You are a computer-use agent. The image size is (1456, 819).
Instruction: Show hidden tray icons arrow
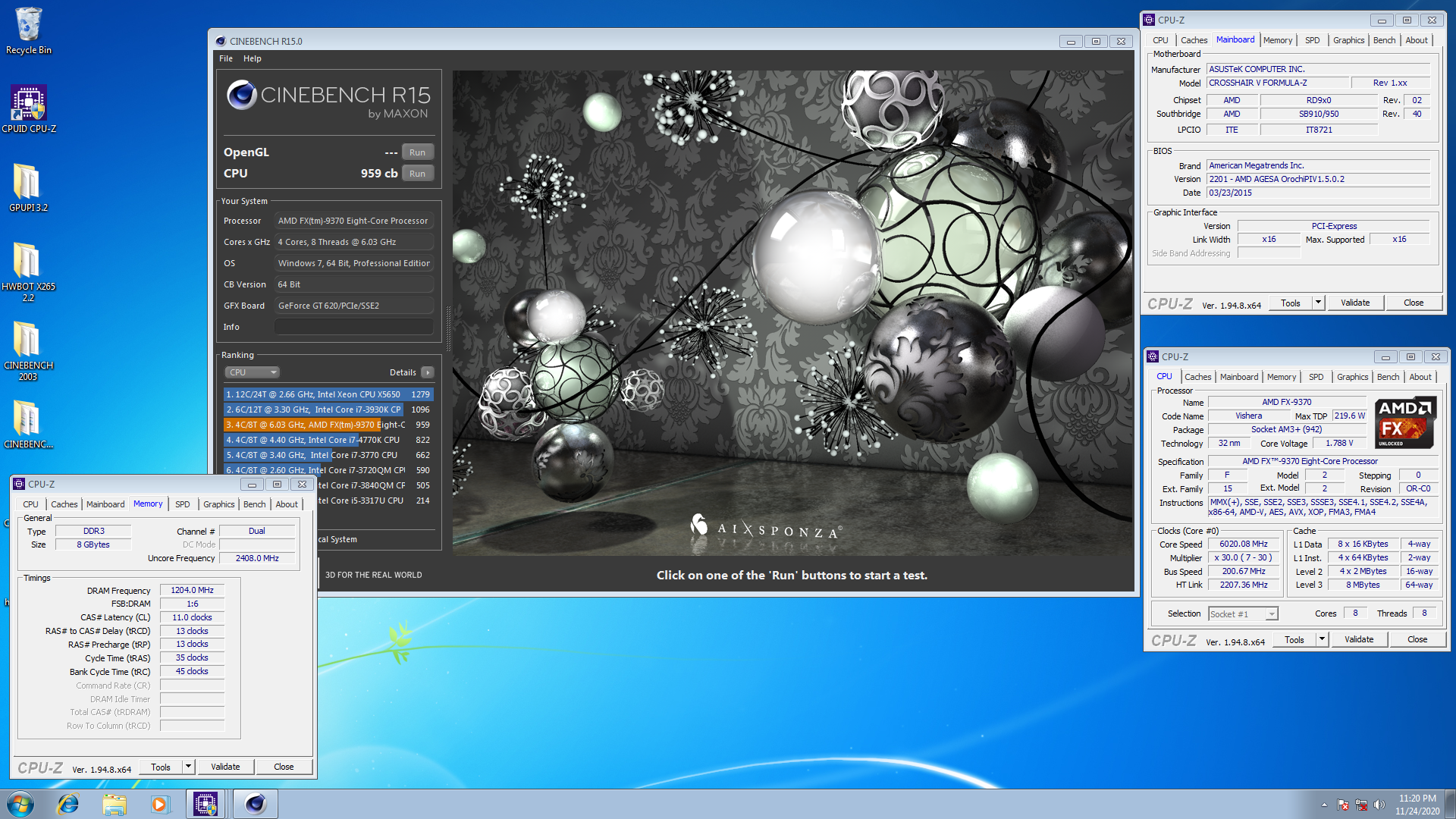click(x=1324, y=805)
